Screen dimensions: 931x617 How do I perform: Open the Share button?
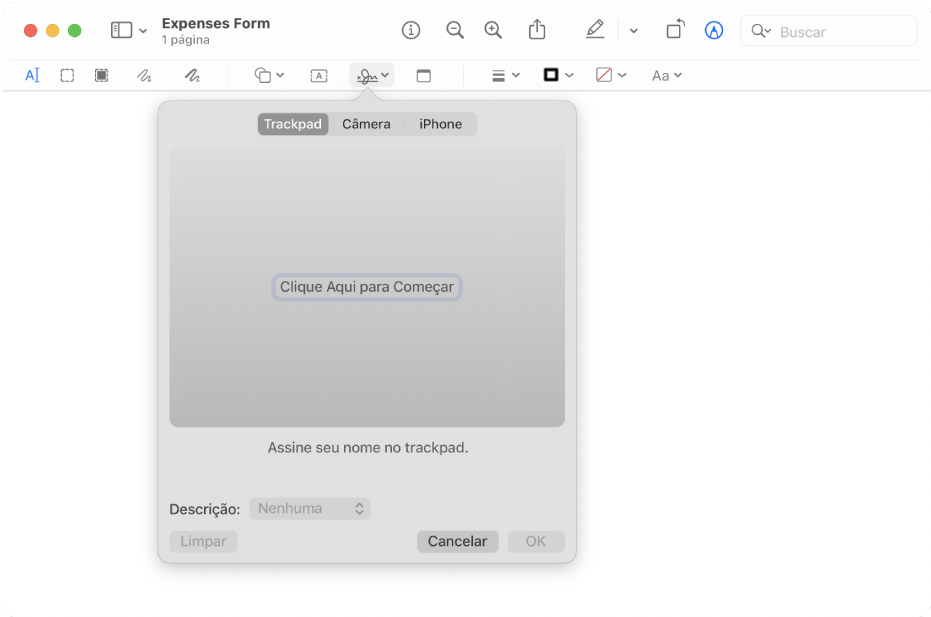(x=538, y=30)
